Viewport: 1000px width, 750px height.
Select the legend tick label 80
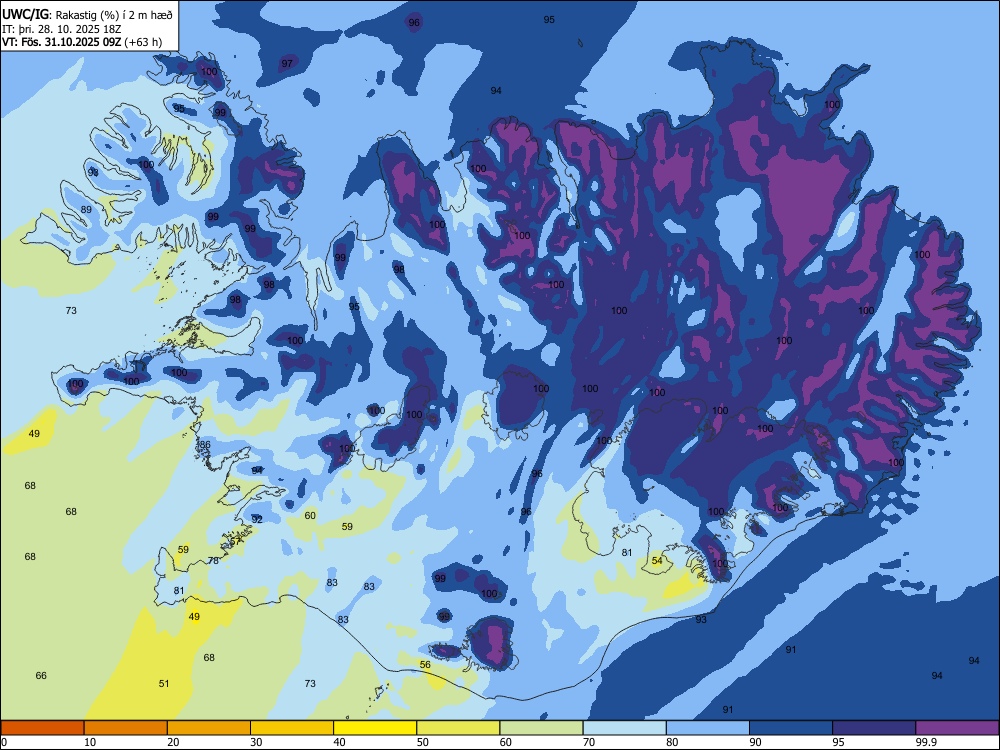[x=672, y=742]
